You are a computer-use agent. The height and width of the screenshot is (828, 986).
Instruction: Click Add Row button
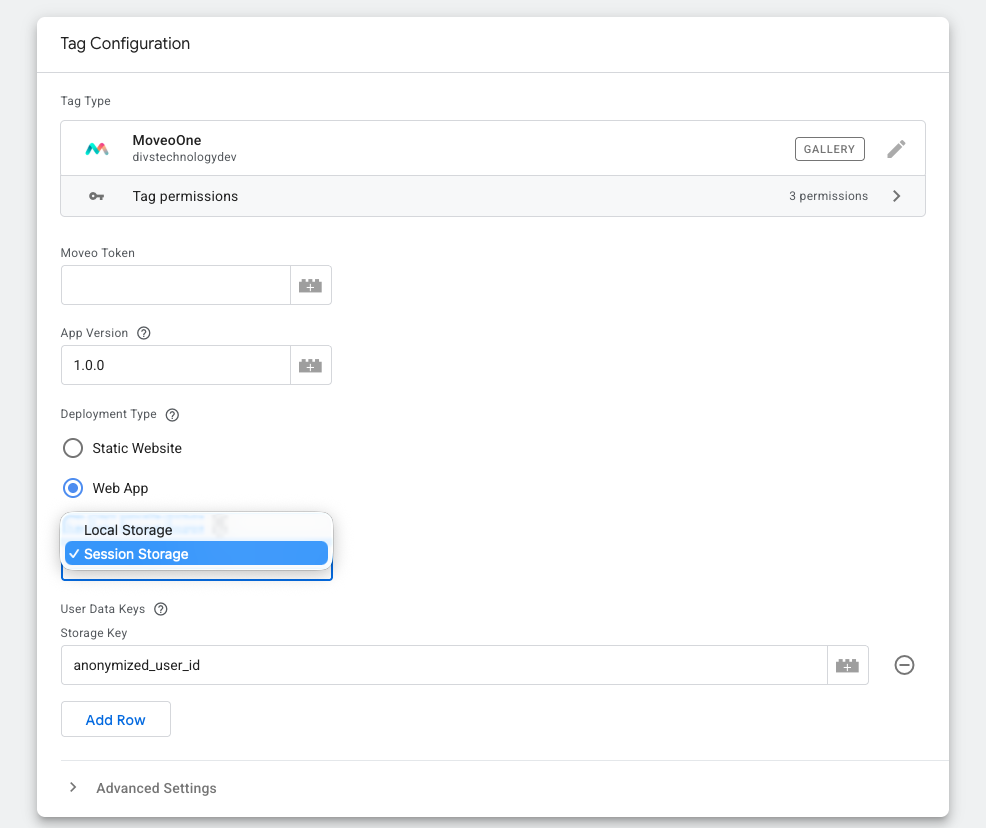[x=116, y=719]
